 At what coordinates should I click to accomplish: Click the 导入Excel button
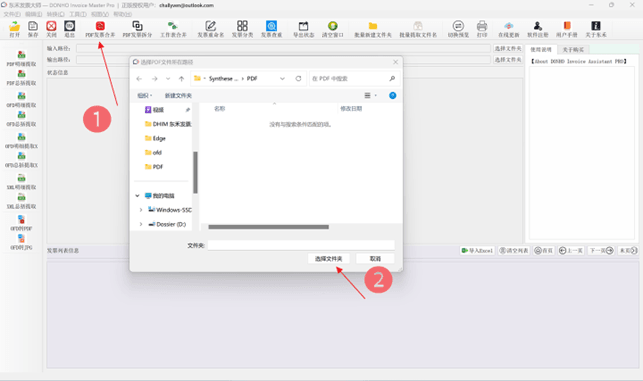coord(477,250)
